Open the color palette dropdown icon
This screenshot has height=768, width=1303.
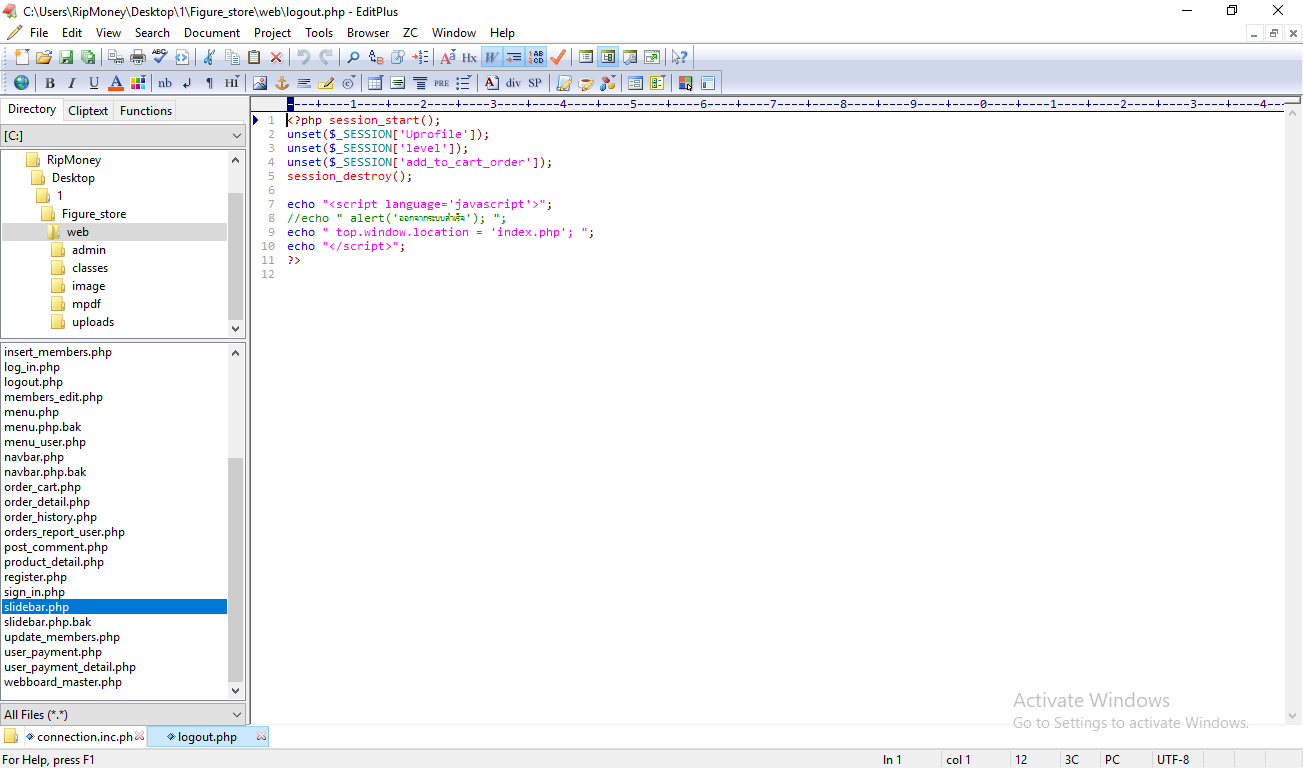coord(137,83)
